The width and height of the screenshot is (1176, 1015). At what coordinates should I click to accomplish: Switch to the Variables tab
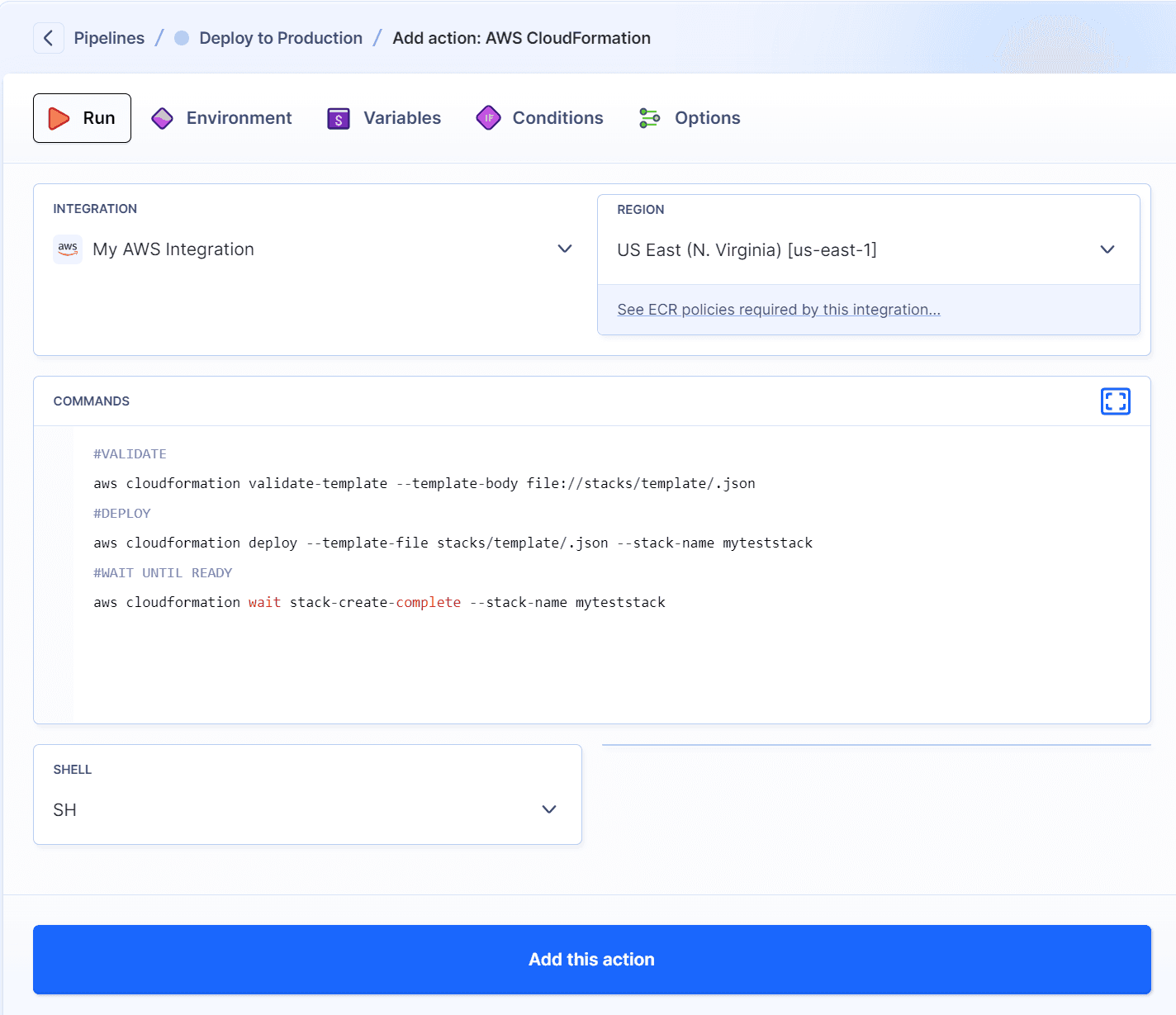pos(401,118)
